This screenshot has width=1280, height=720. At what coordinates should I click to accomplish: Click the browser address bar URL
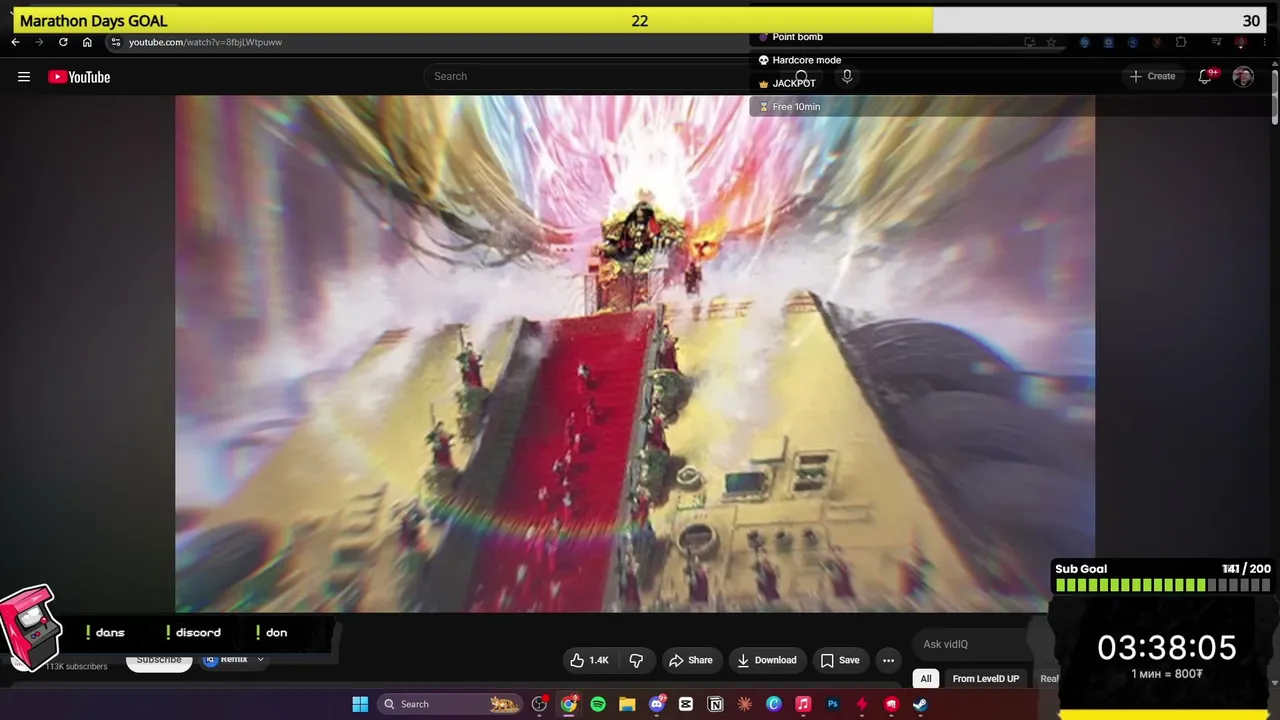205,42
